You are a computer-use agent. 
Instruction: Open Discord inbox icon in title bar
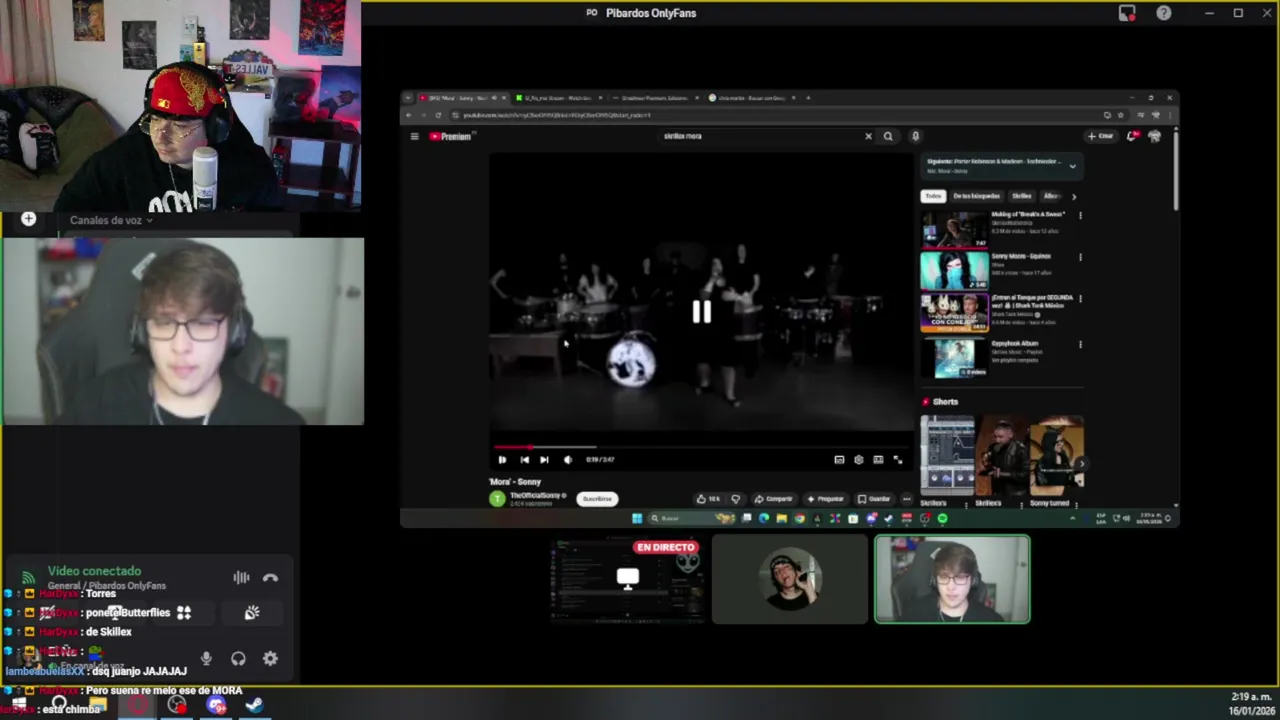[x=1127, y=13]
